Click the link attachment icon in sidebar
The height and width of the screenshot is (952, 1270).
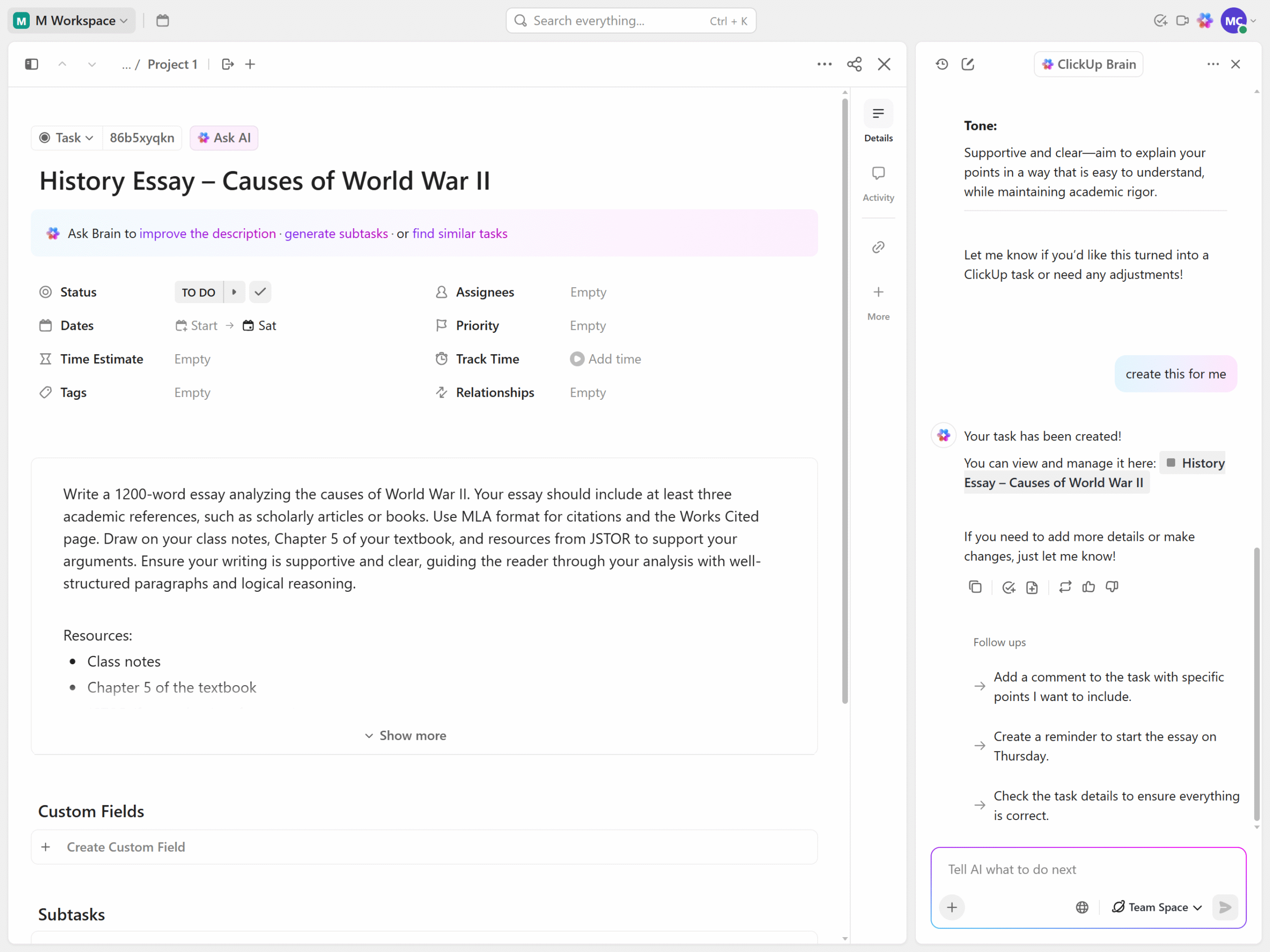(879, 248)
